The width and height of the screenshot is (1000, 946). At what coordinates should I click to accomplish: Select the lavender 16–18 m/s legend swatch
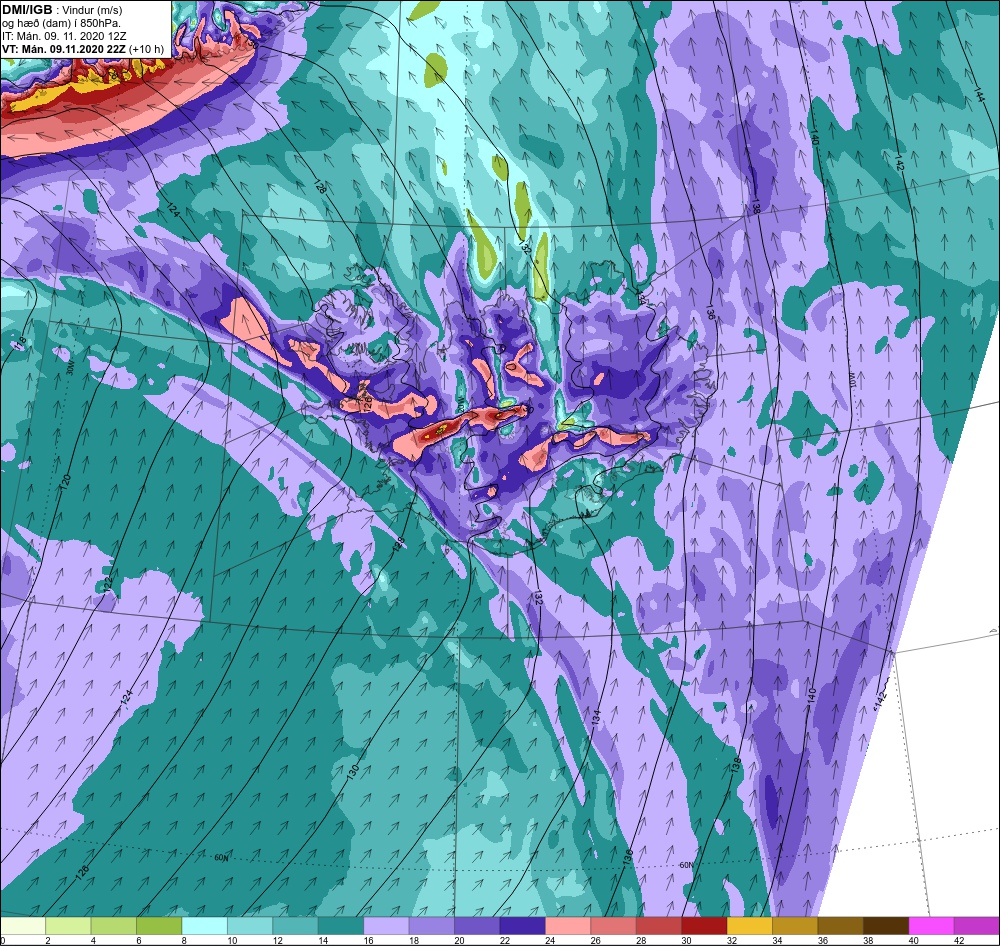coord(386,926)
